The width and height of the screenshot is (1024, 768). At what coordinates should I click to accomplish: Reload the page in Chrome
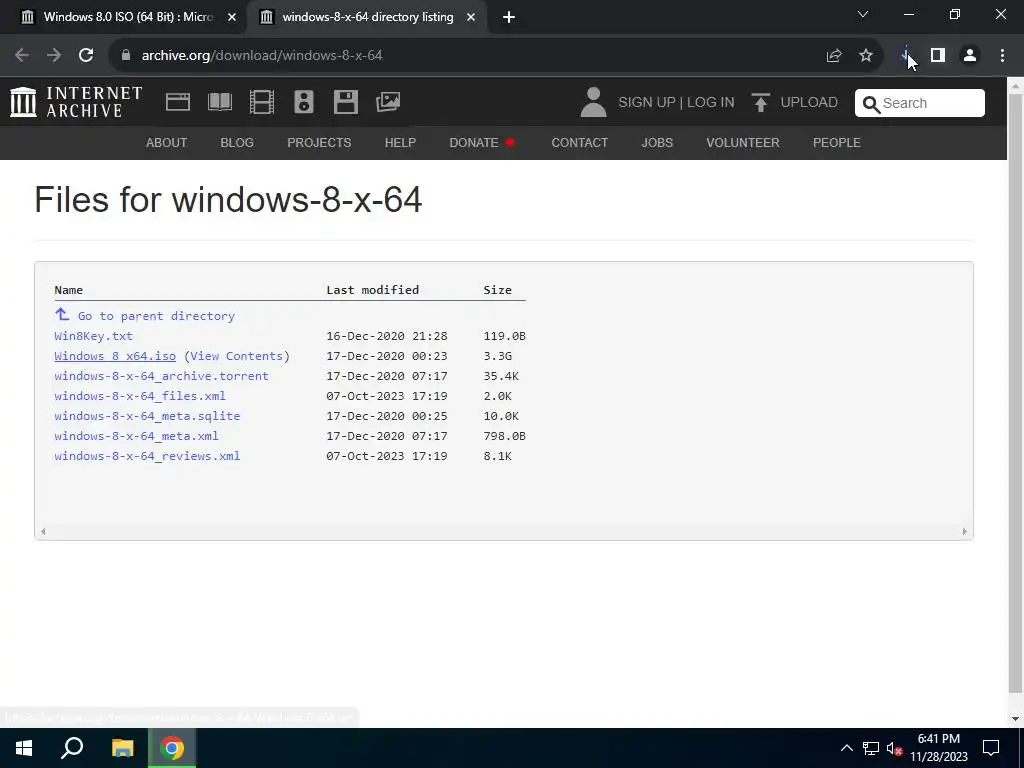coord(86,56)
